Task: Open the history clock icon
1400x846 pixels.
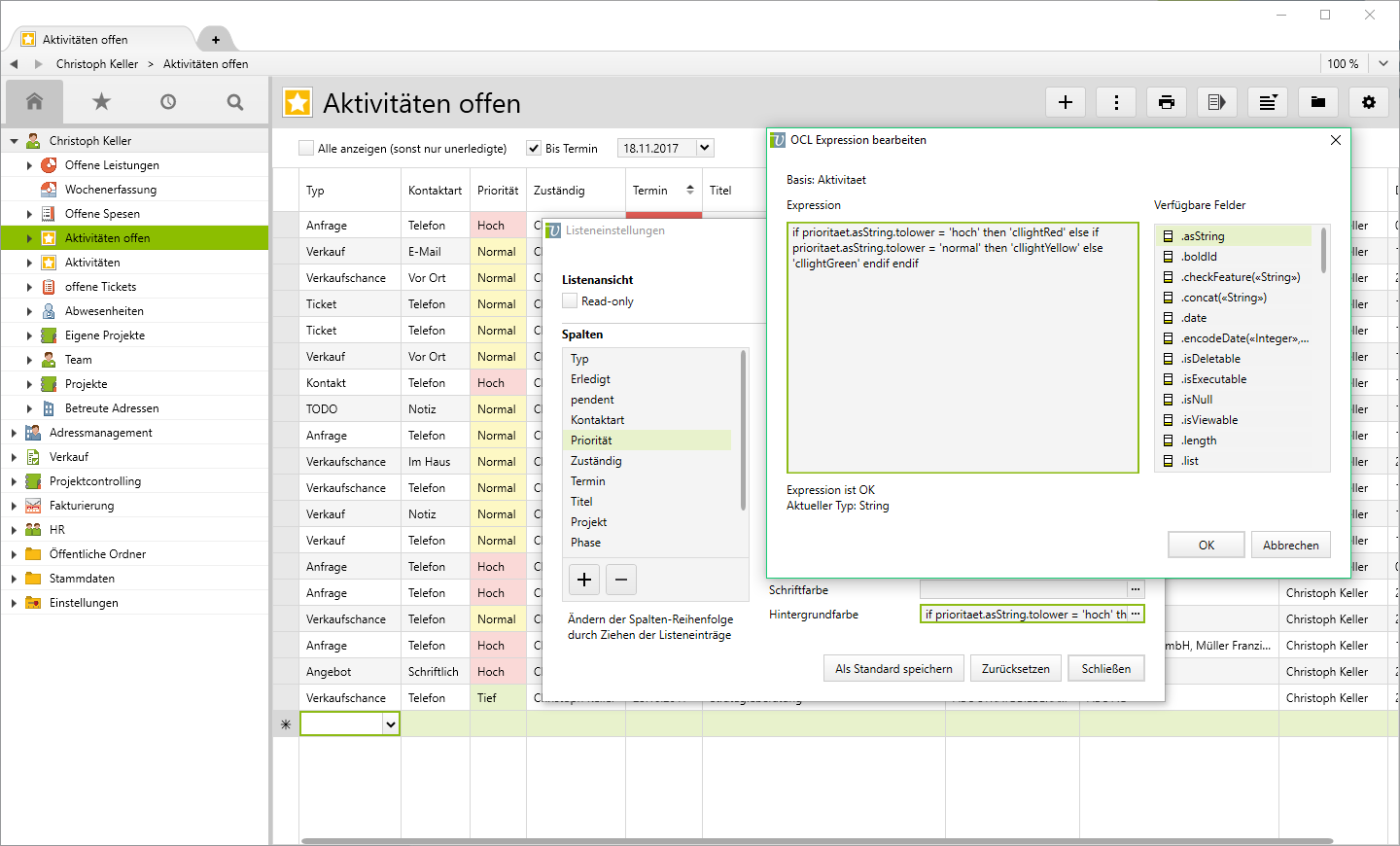Action: 168,102
